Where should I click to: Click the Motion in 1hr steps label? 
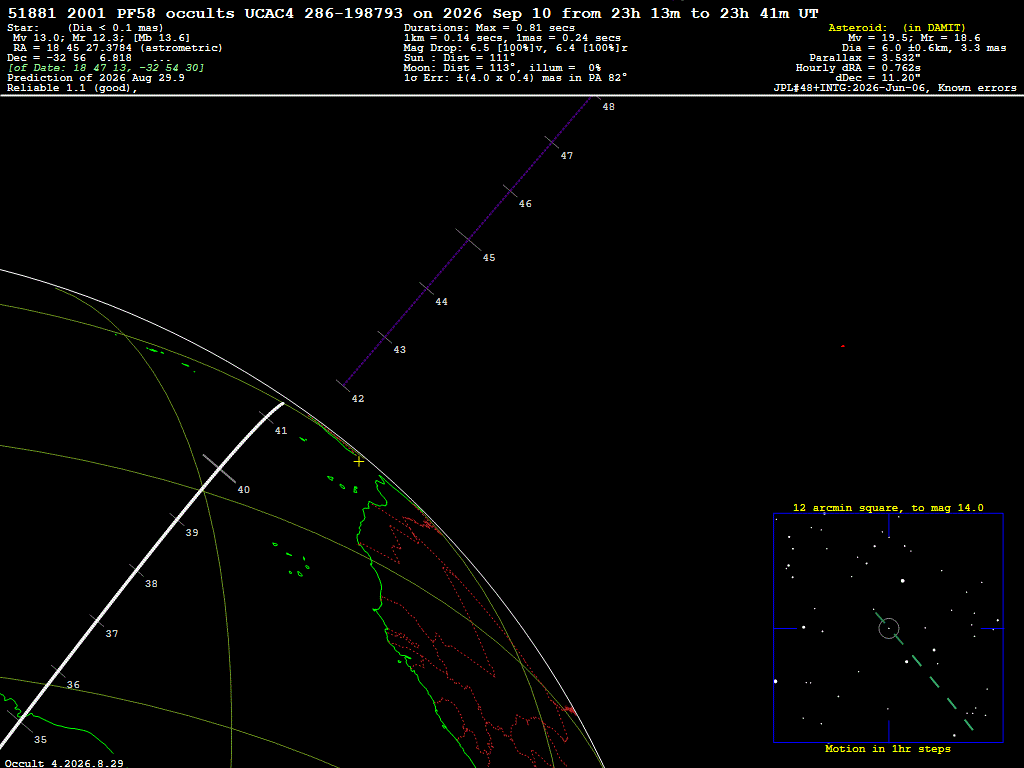888,748
